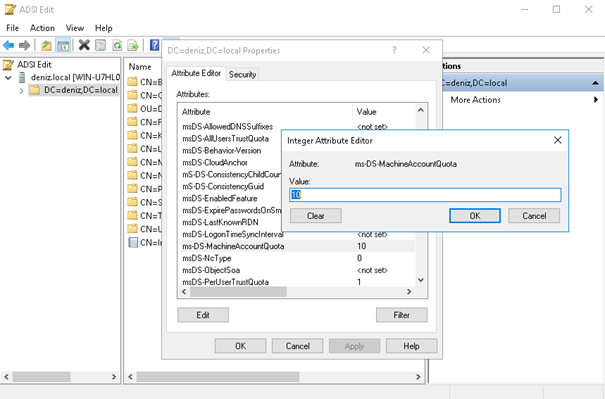Image resolution: width=605 pixels, height=399 pixels.
Task: Select the CN=B folder in the Name list
Action: 145,82
